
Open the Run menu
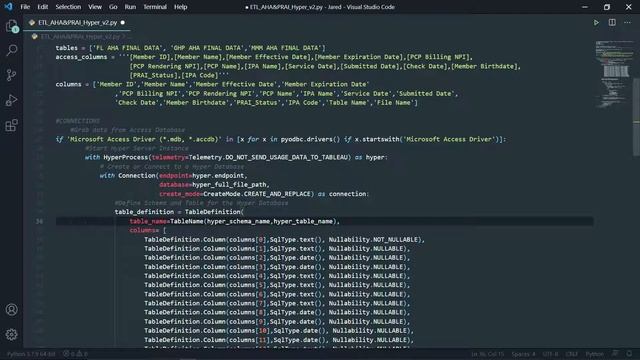130,7
